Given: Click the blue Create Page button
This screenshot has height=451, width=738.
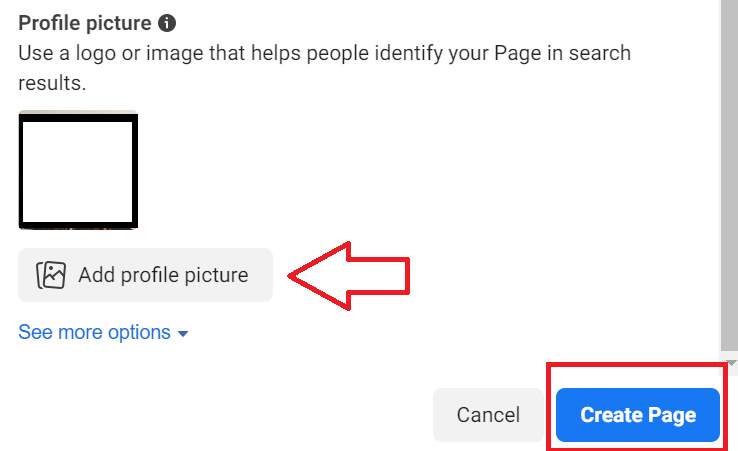Looking at the screenshot, I should tap(638, 415).
